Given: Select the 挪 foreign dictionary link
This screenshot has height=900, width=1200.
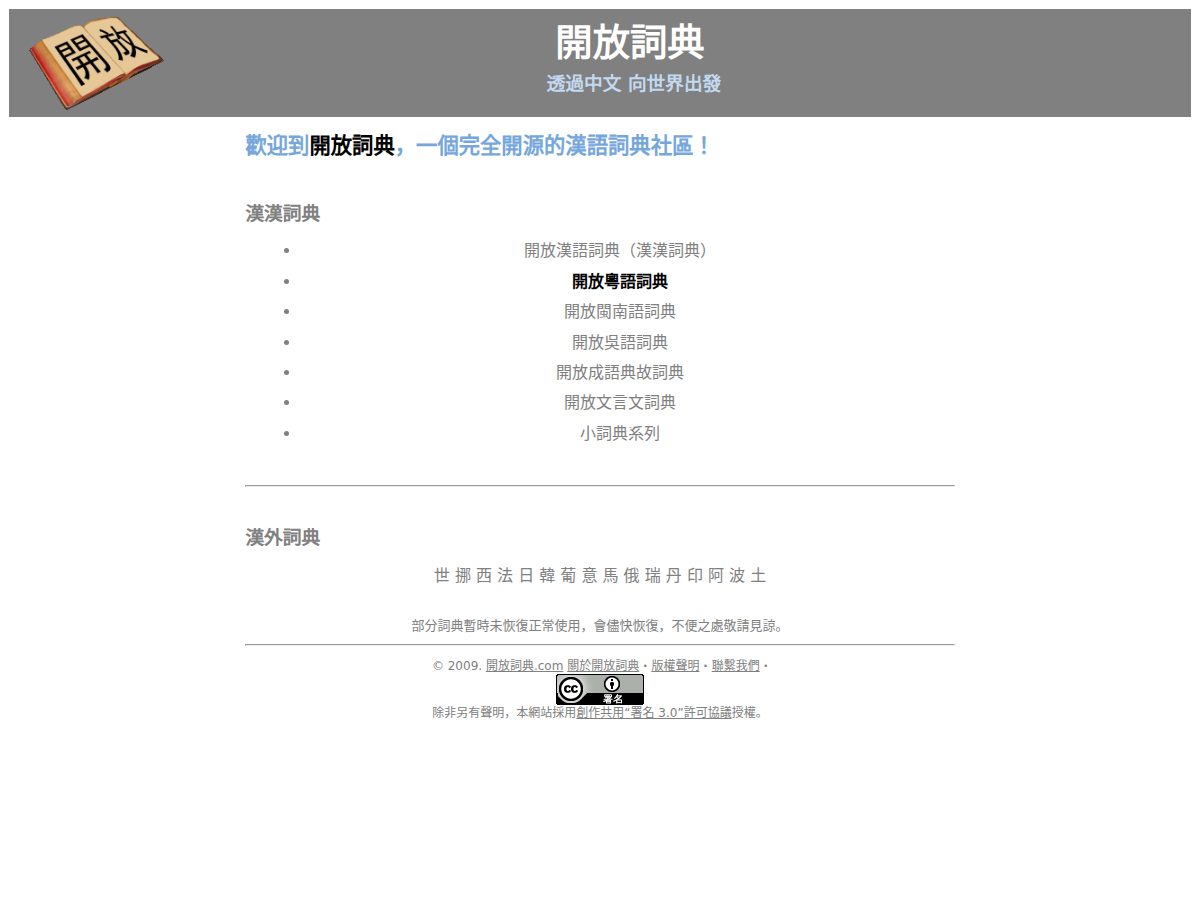Looking at the screenshot, I should (463, 575).
